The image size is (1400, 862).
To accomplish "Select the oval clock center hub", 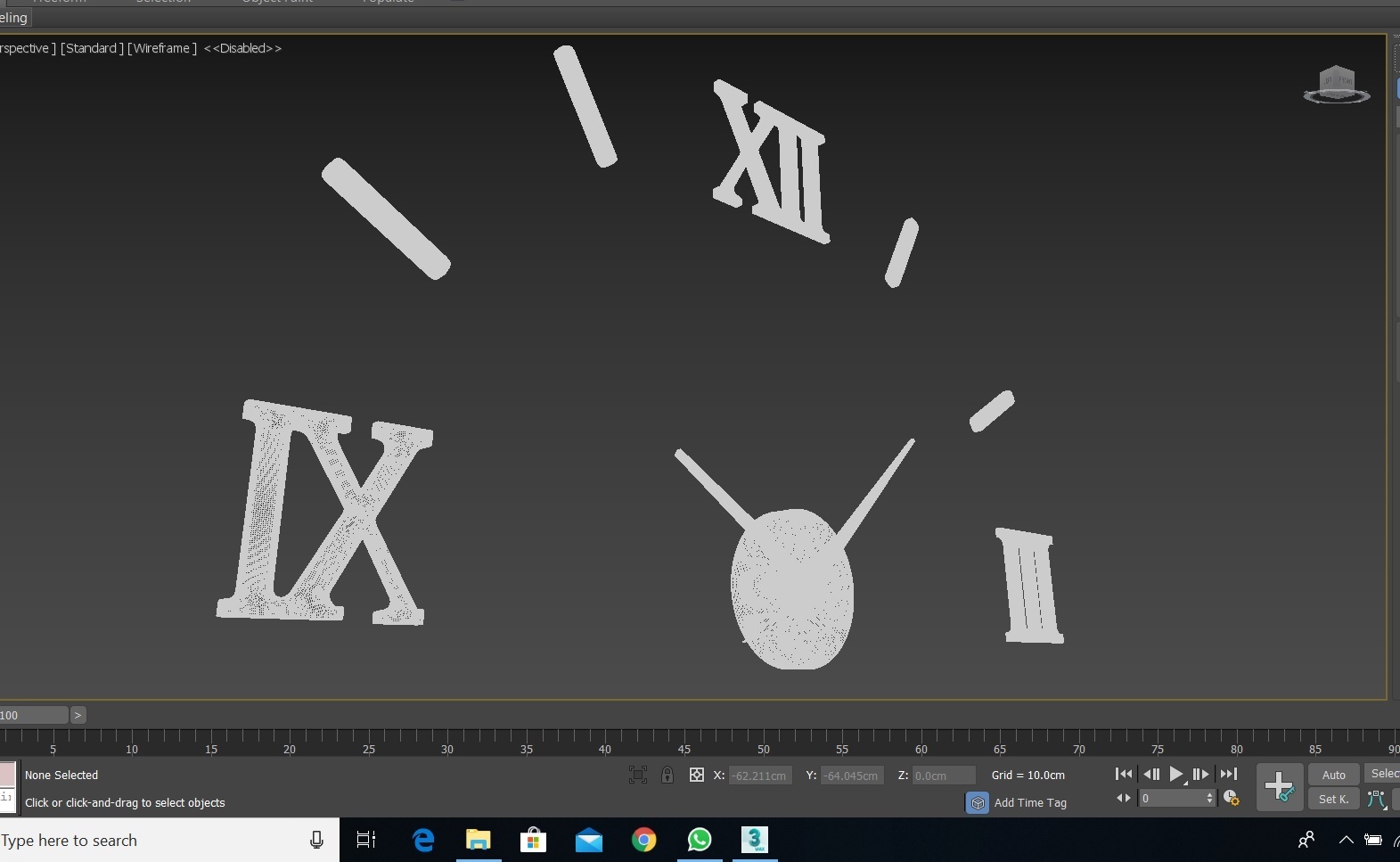I will 792,589.
